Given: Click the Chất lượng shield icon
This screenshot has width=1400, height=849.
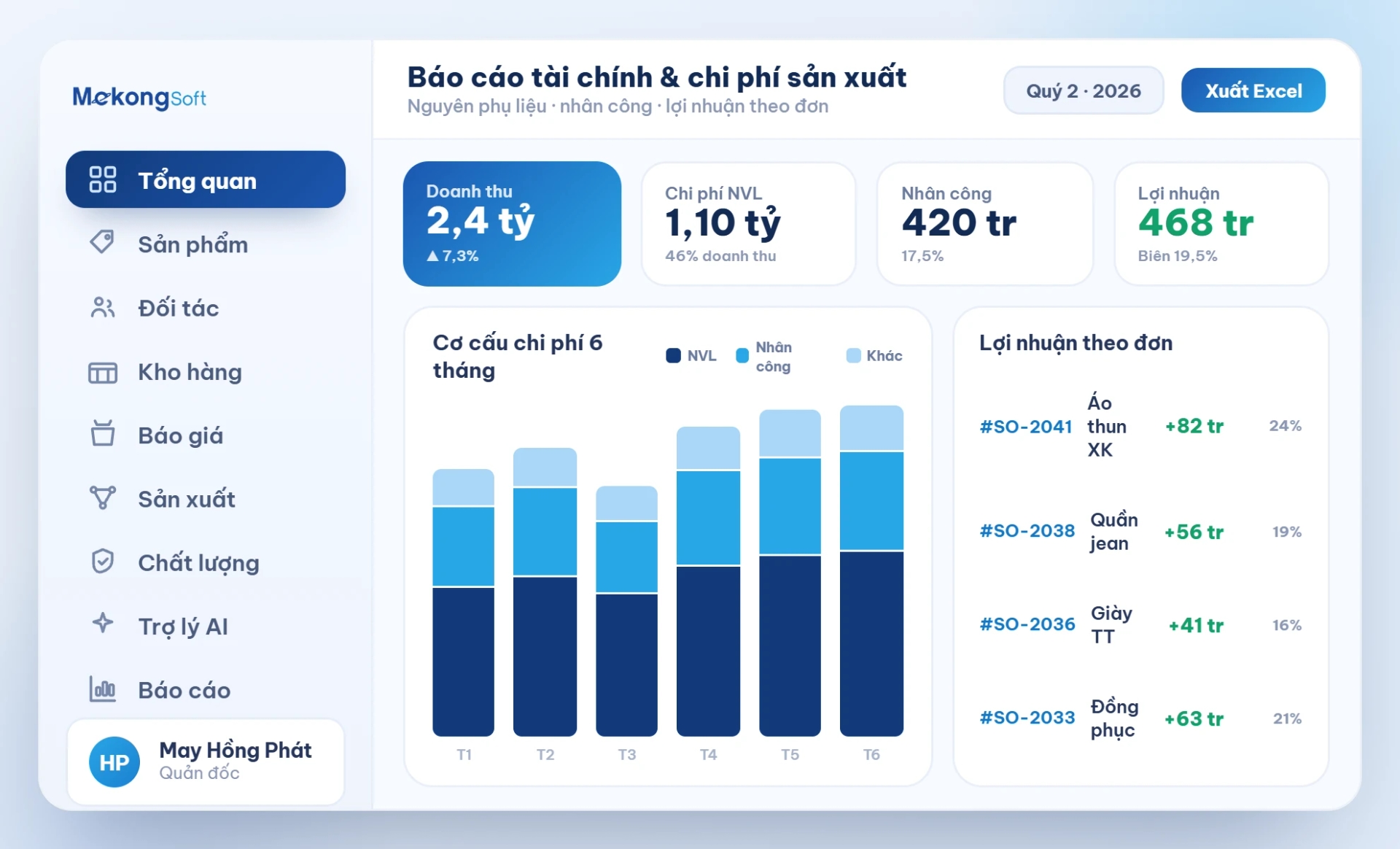Looking at the screenshot, I should coord(103,562).
